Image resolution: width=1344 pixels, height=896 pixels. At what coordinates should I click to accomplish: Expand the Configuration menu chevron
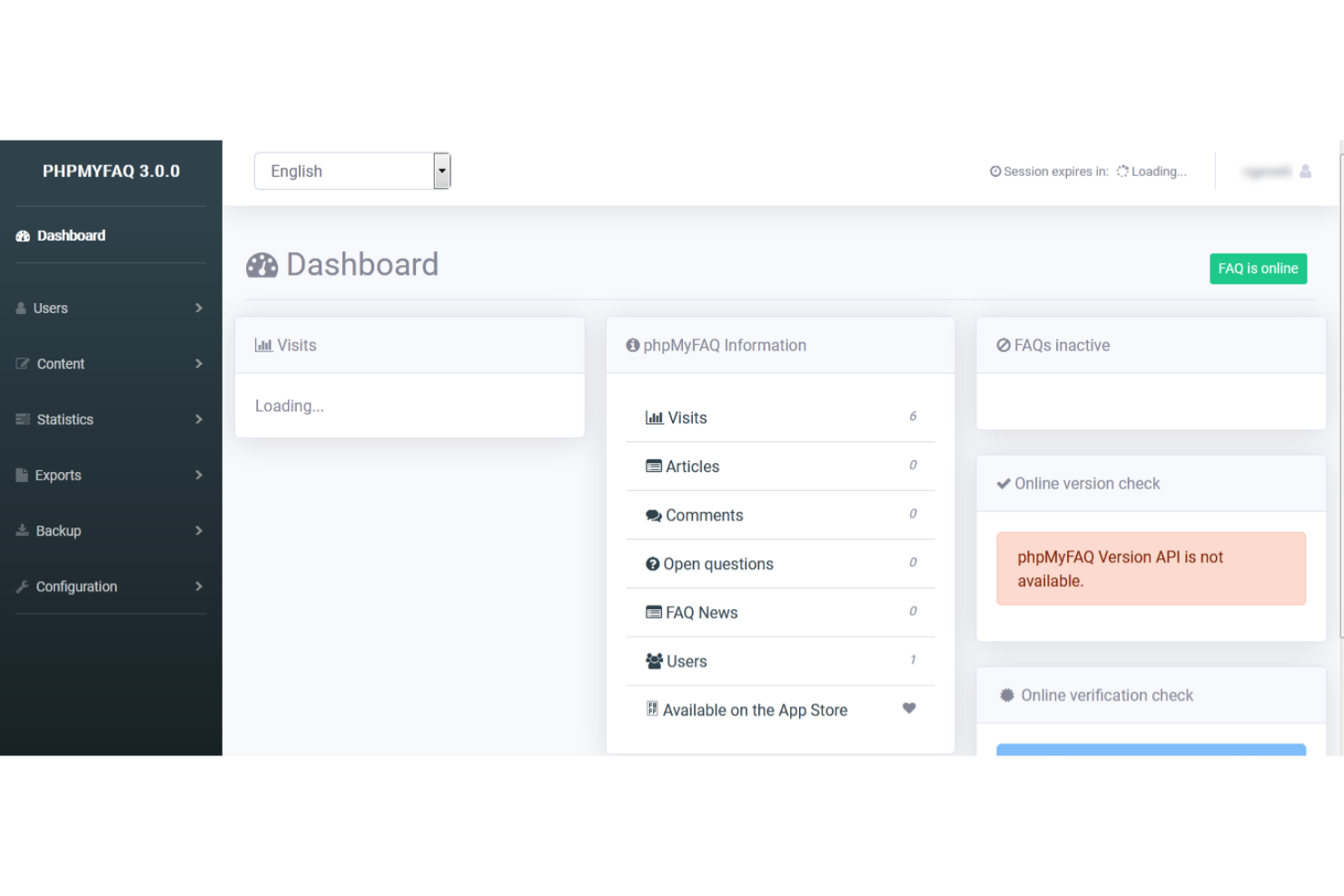click(199, 586)
